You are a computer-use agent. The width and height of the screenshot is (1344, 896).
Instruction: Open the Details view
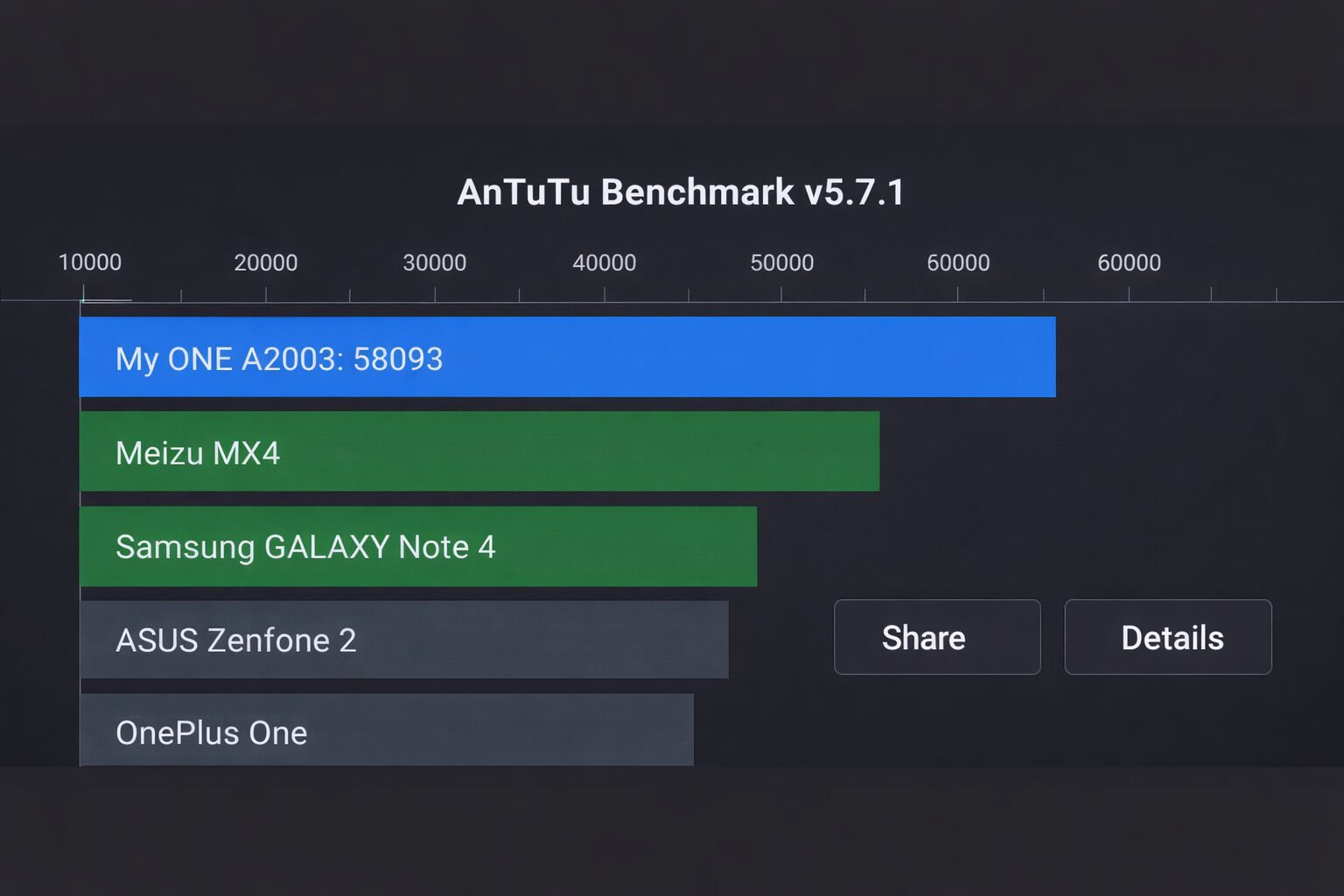1167,637
